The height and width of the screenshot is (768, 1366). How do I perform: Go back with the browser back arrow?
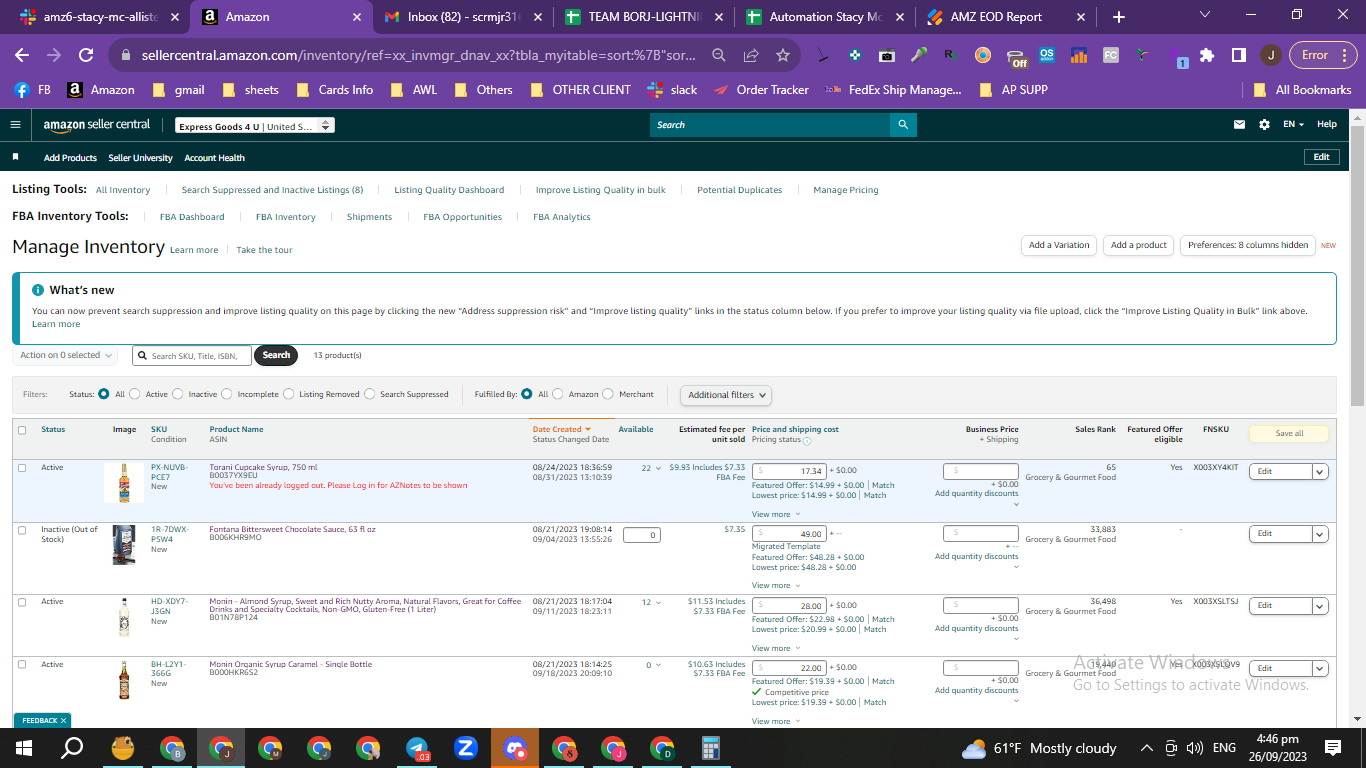point(22,56)
